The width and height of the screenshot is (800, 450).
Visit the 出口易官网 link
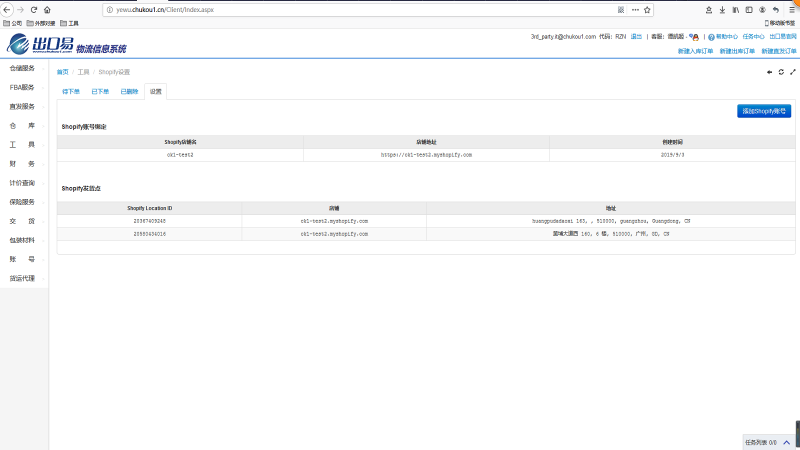coord(783,37)
